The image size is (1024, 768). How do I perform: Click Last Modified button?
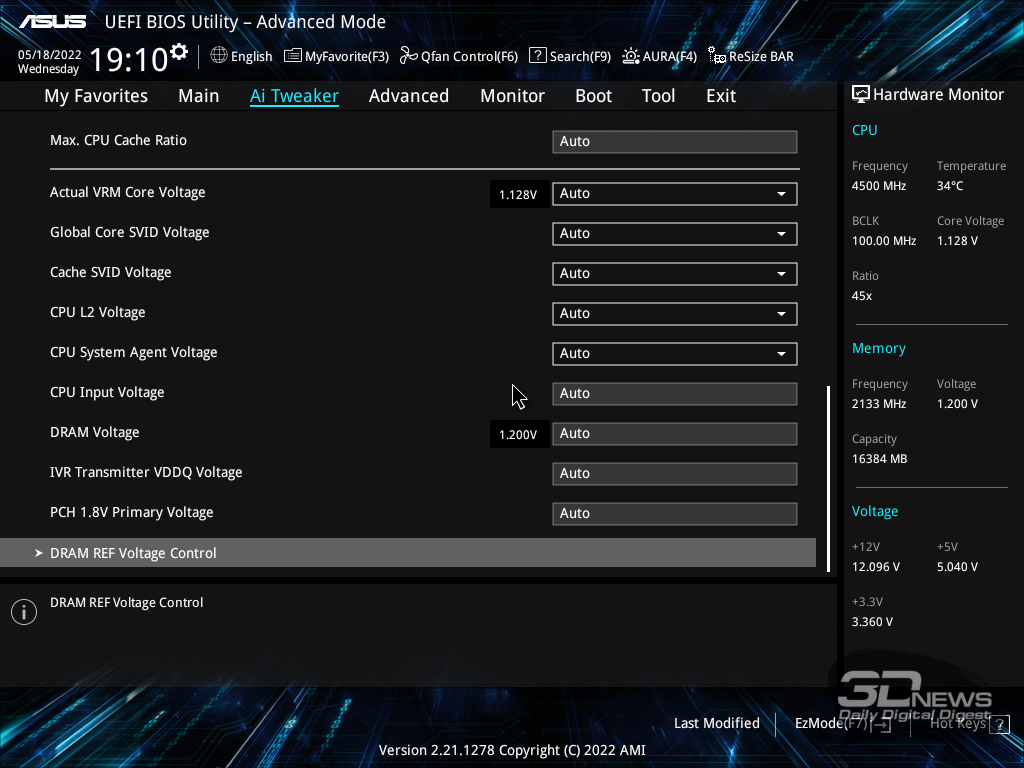[x=716, y=723]
